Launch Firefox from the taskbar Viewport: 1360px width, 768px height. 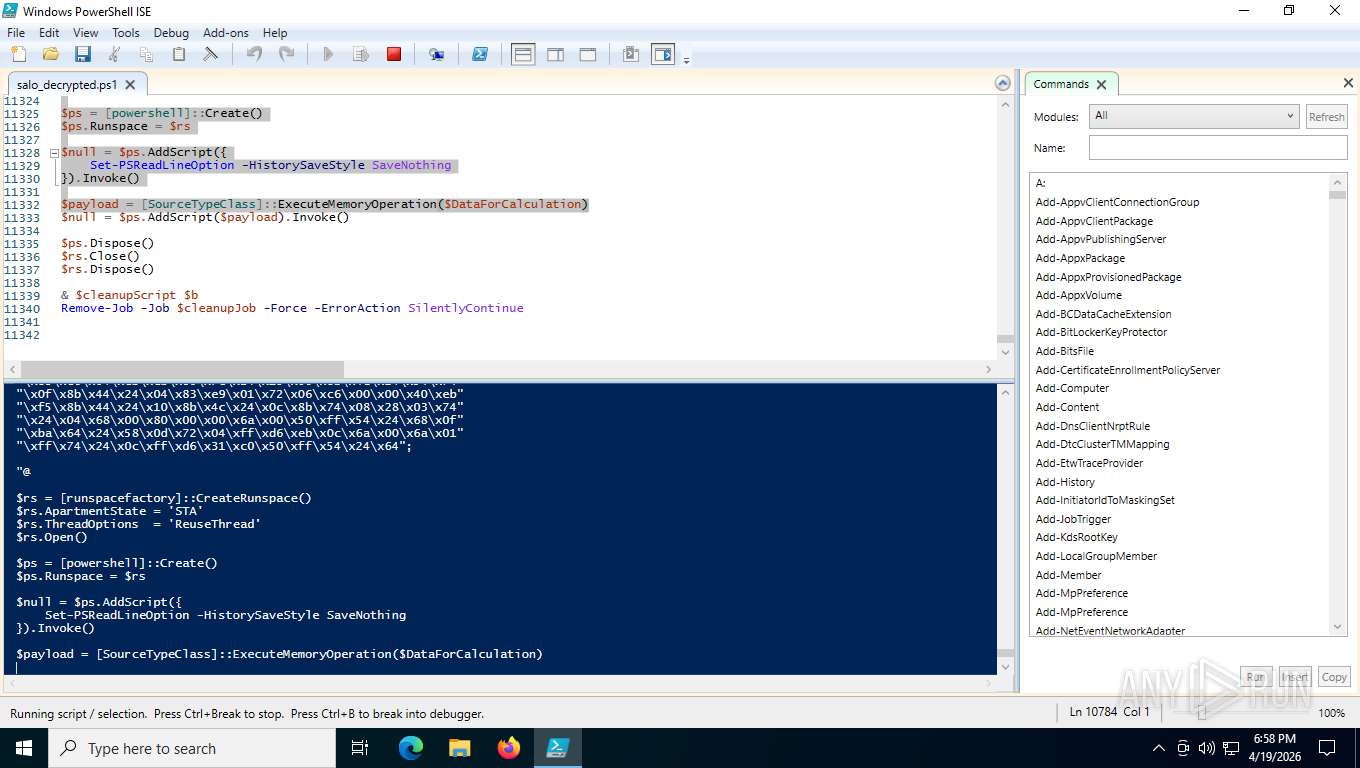pyautogui.click(x=508, y=748)
